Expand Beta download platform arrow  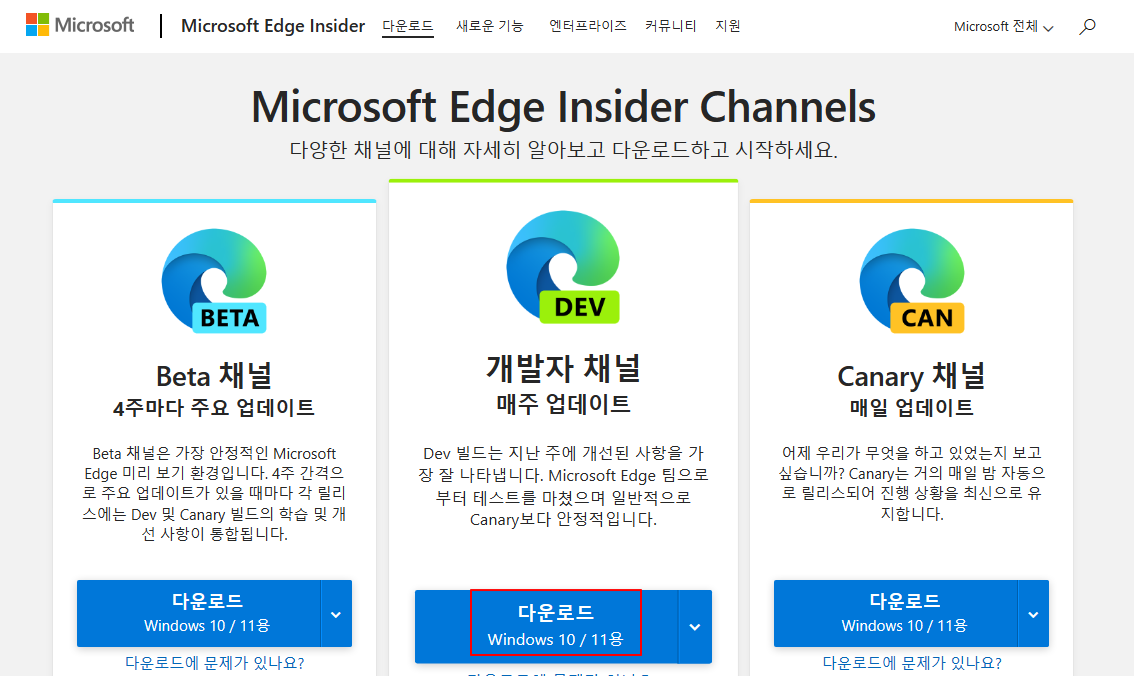point(336,614)
